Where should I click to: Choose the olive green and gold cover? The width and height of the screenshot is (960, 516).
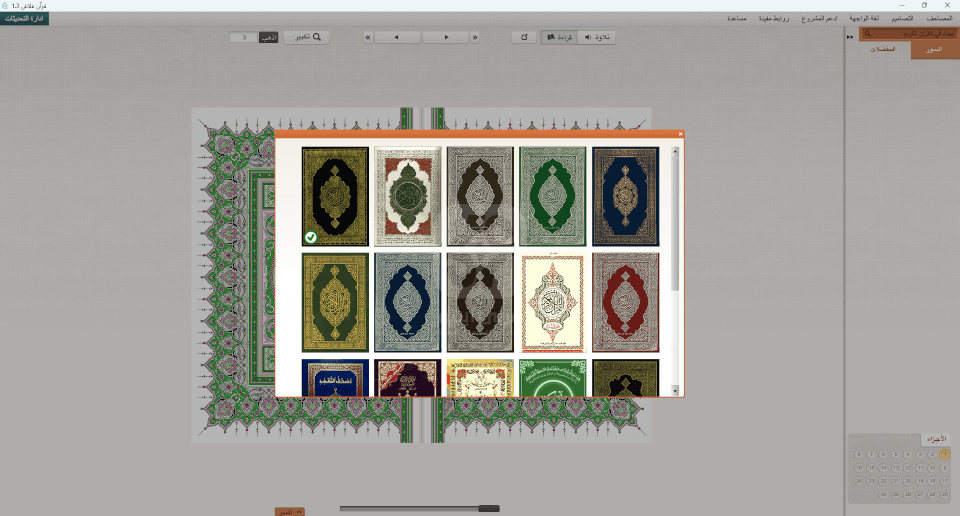335,302
